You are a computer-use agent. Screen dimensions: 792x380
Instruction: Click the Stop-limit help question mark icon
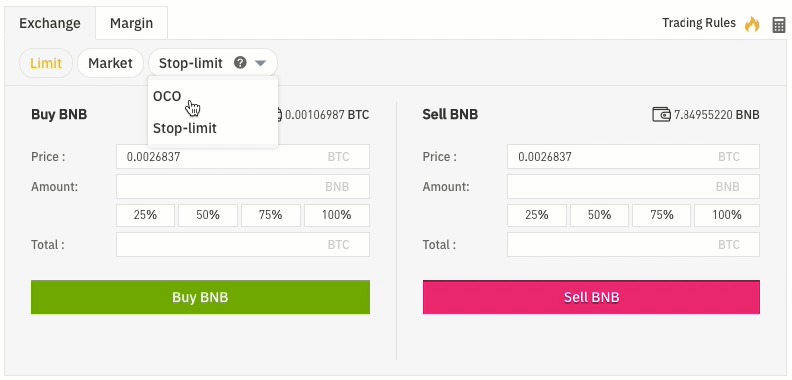(x=240, y=63)
